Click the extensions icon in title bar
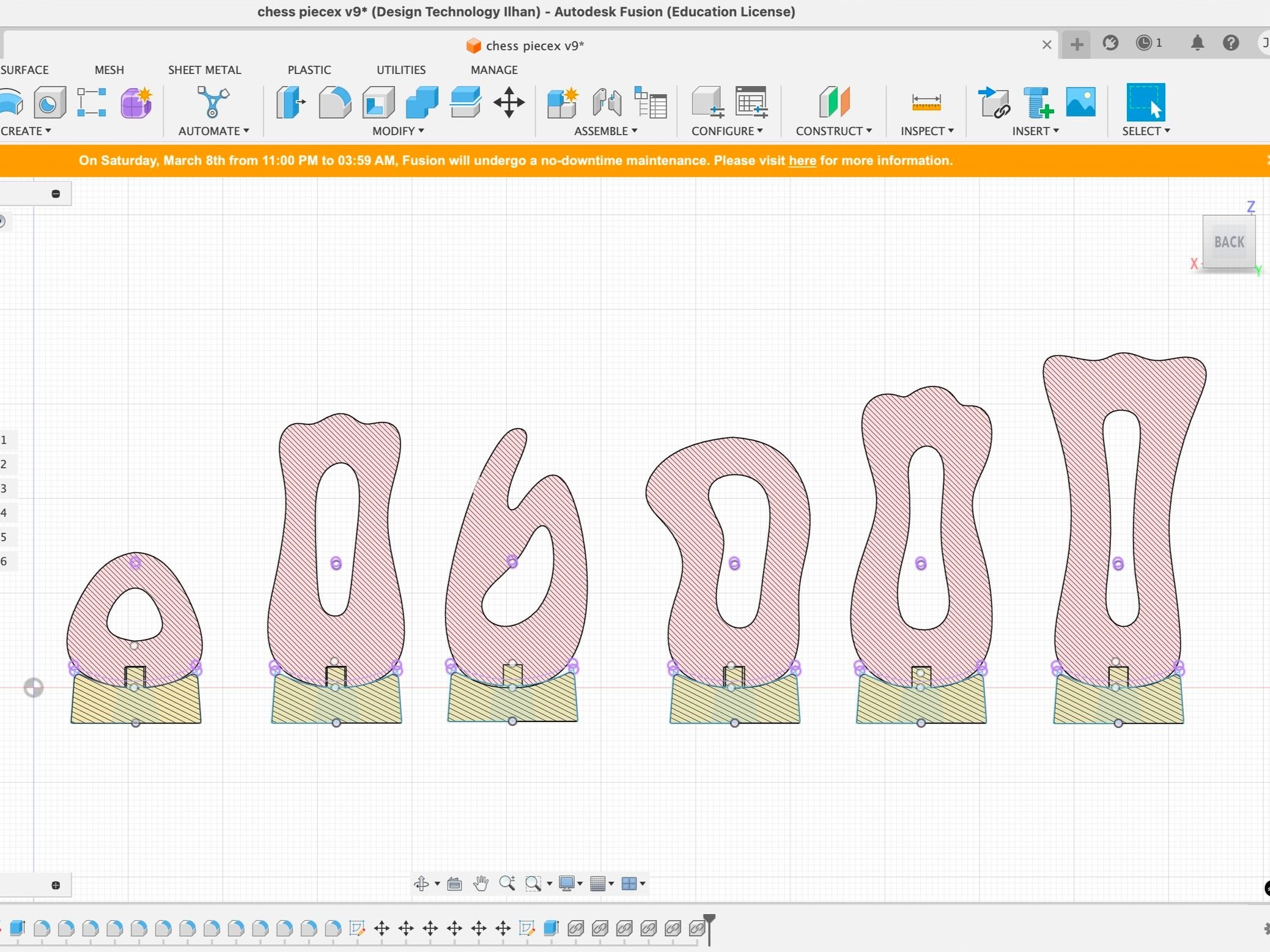1270x952 pixels. point(1110,43)
